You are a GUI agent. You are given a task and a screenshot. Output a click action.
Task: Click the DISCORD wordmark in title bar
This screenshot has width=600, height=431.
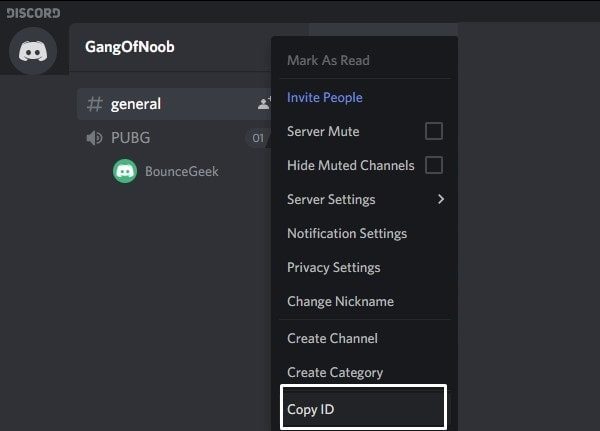tap(33, 13)
